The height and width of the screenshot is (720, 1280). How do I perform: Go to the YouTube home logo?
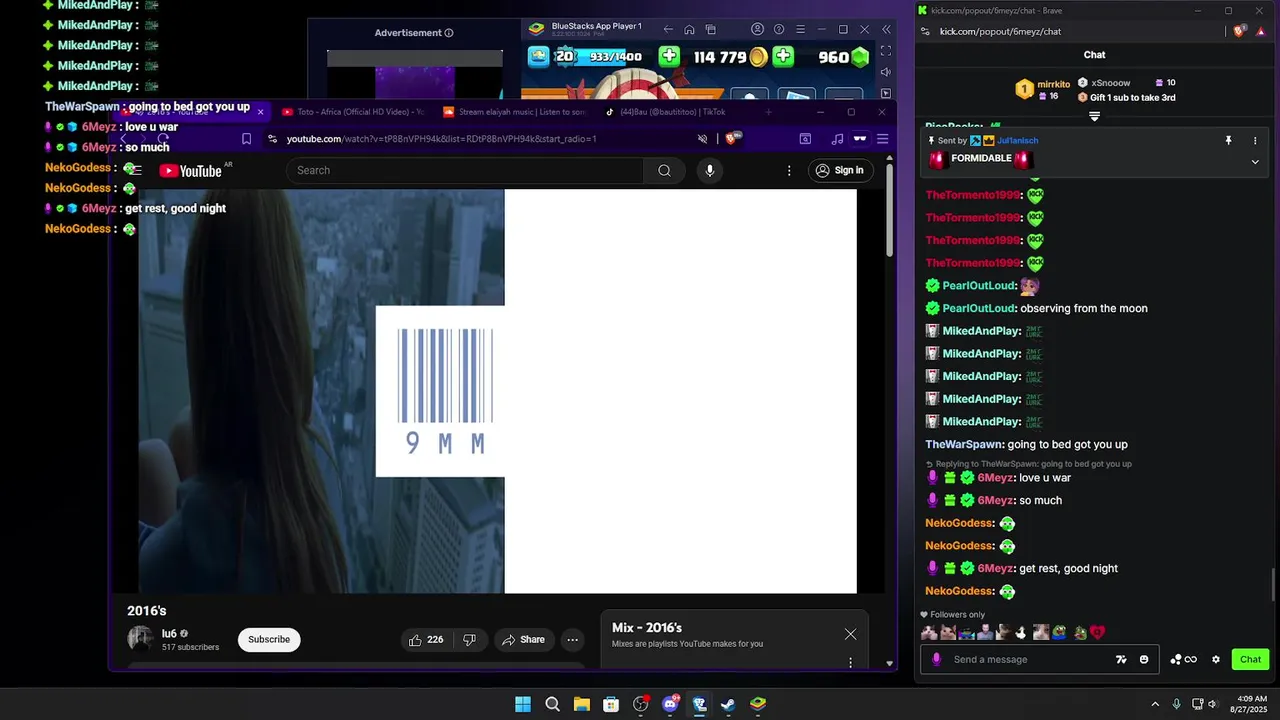point(190,171)
